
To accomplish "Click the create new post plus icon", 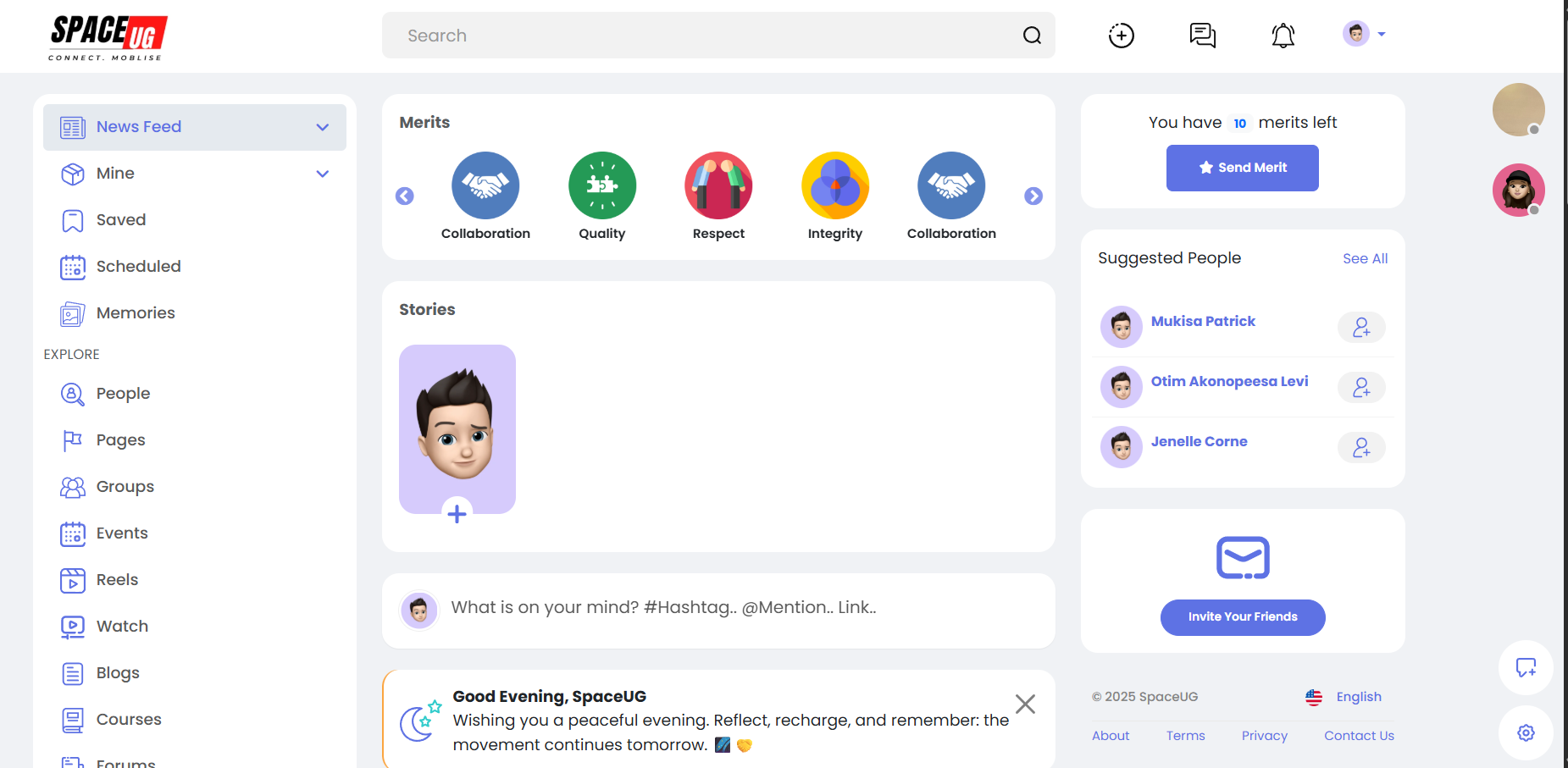I will (1121, 36).
